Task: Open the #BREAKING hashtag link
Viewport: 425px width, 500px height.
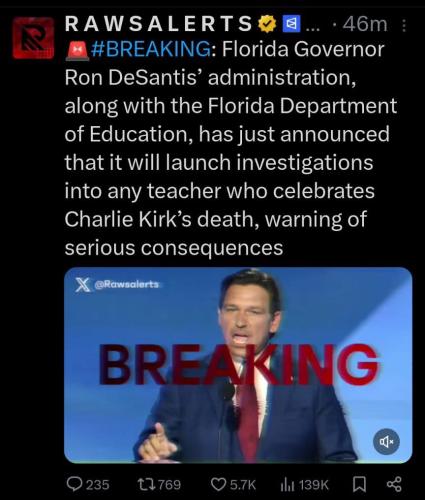Action: pos(151,49)
